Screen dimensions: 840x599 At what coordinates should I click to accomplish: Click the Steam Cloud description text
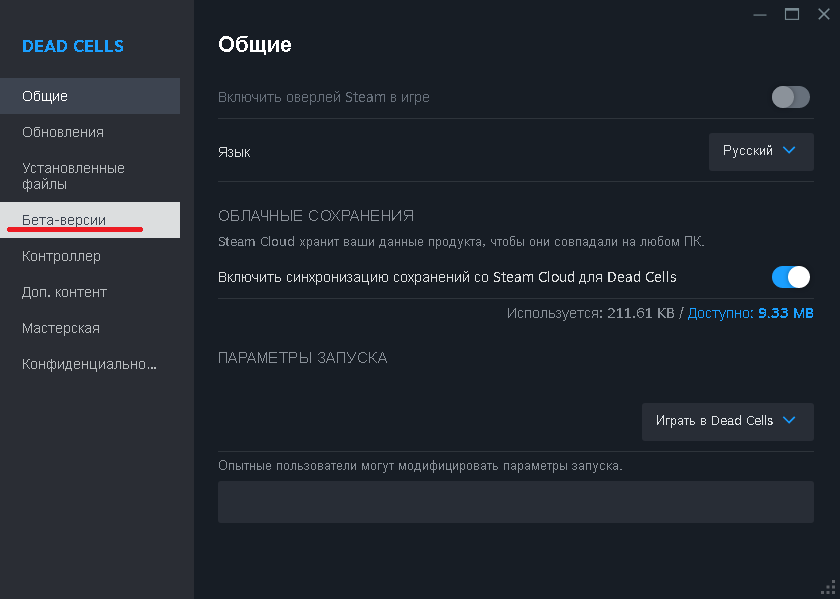461,242
